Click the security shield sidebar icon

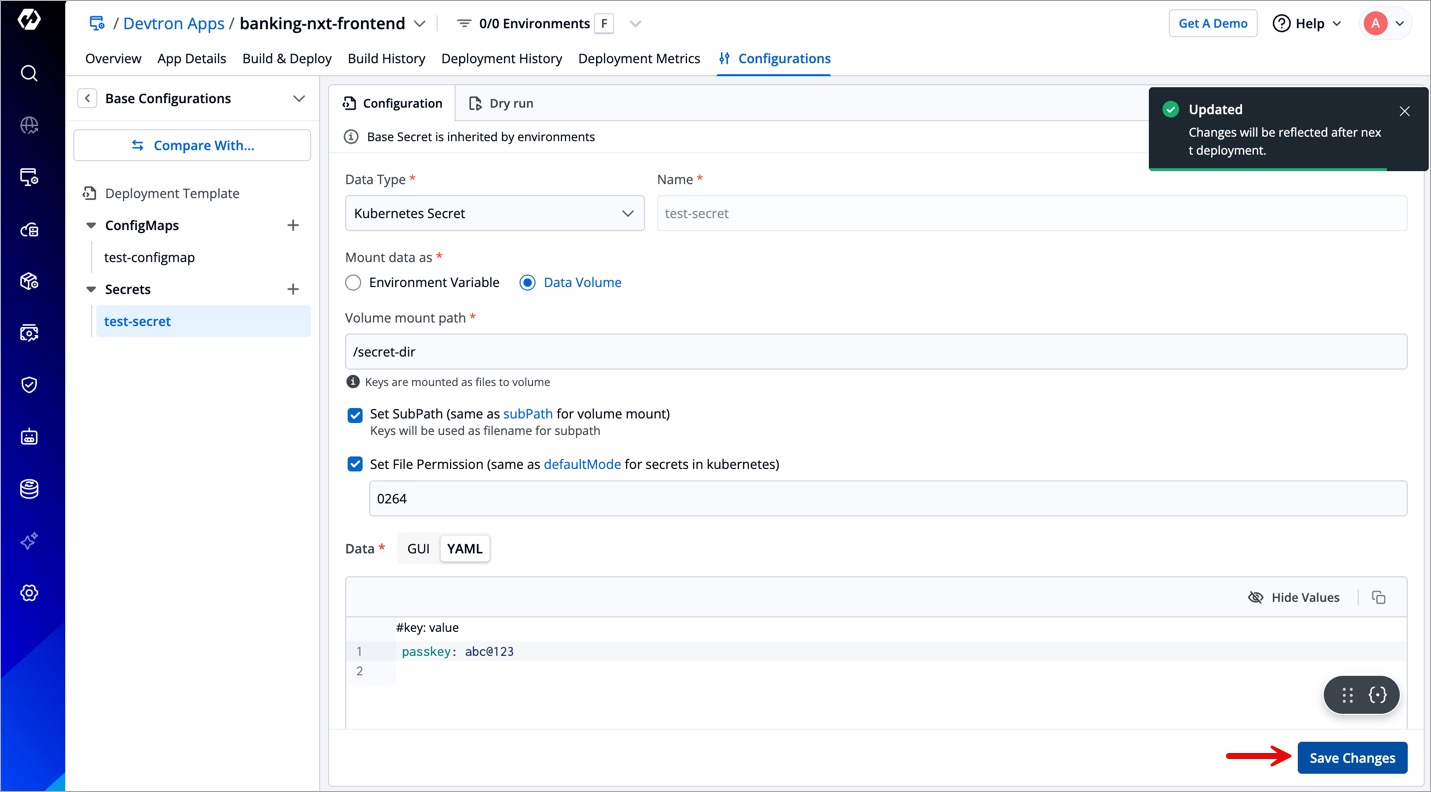(x=29, y=385)
